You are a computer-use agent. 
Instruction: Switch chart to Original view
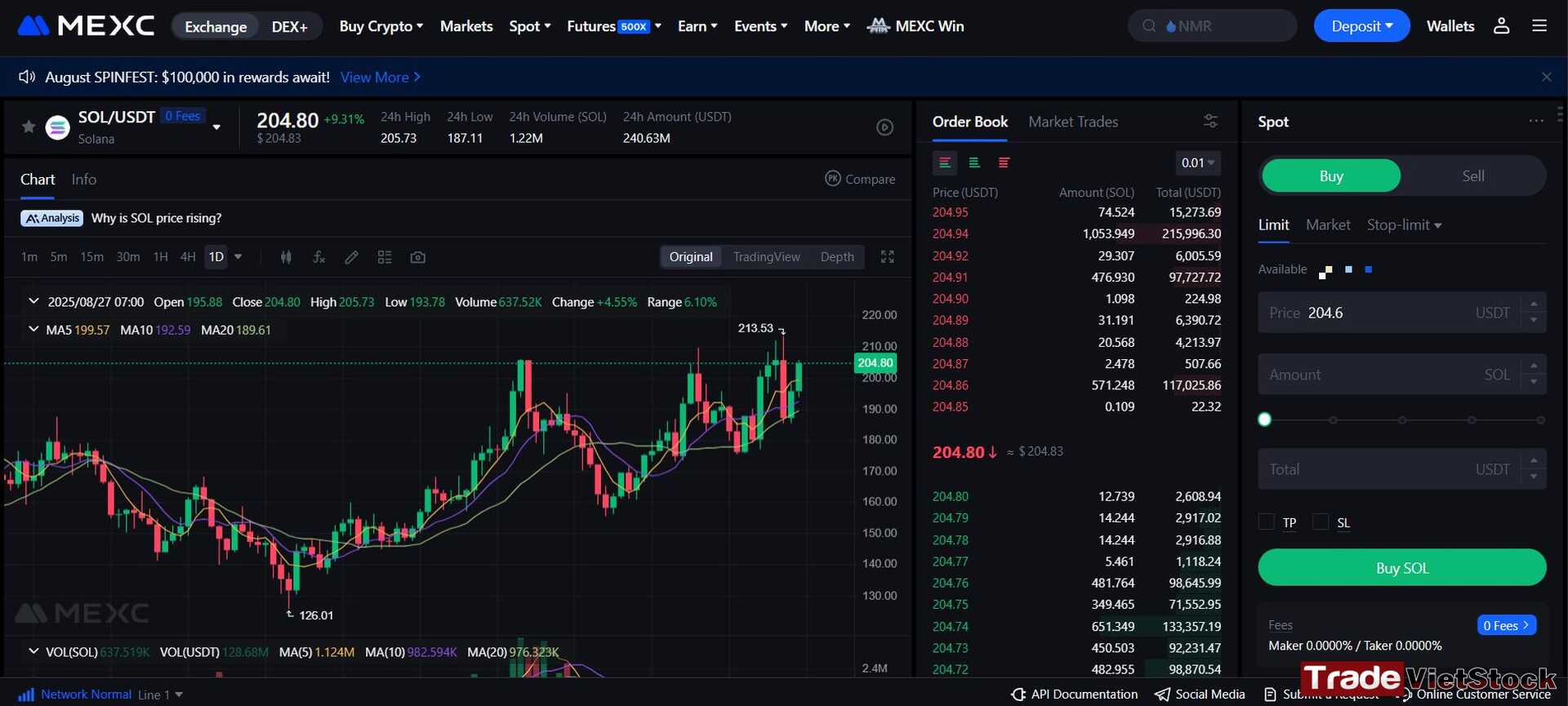click(691, 256)
